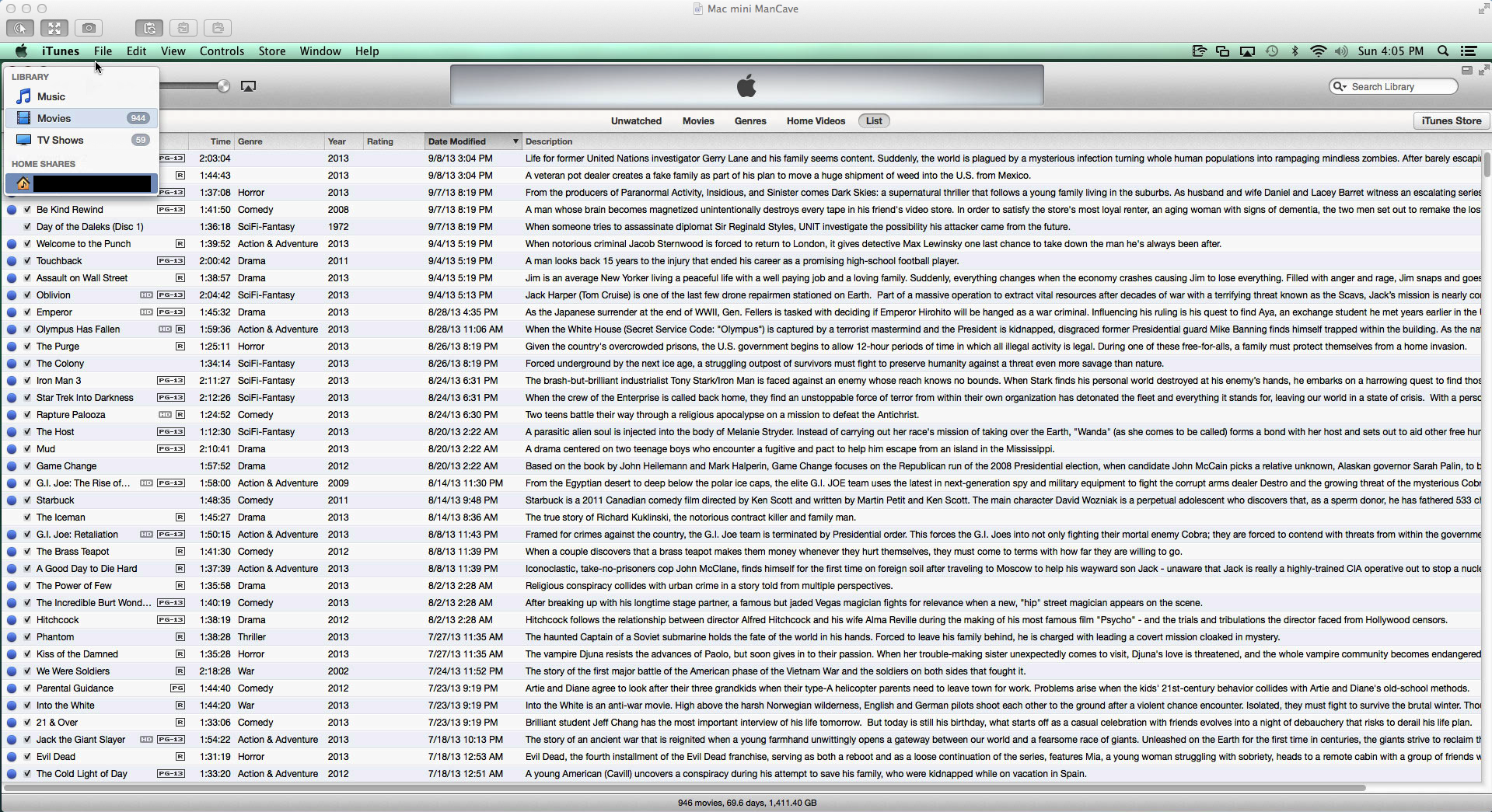Click the Bluetooth menu bar icon

tap(1295, 51)
